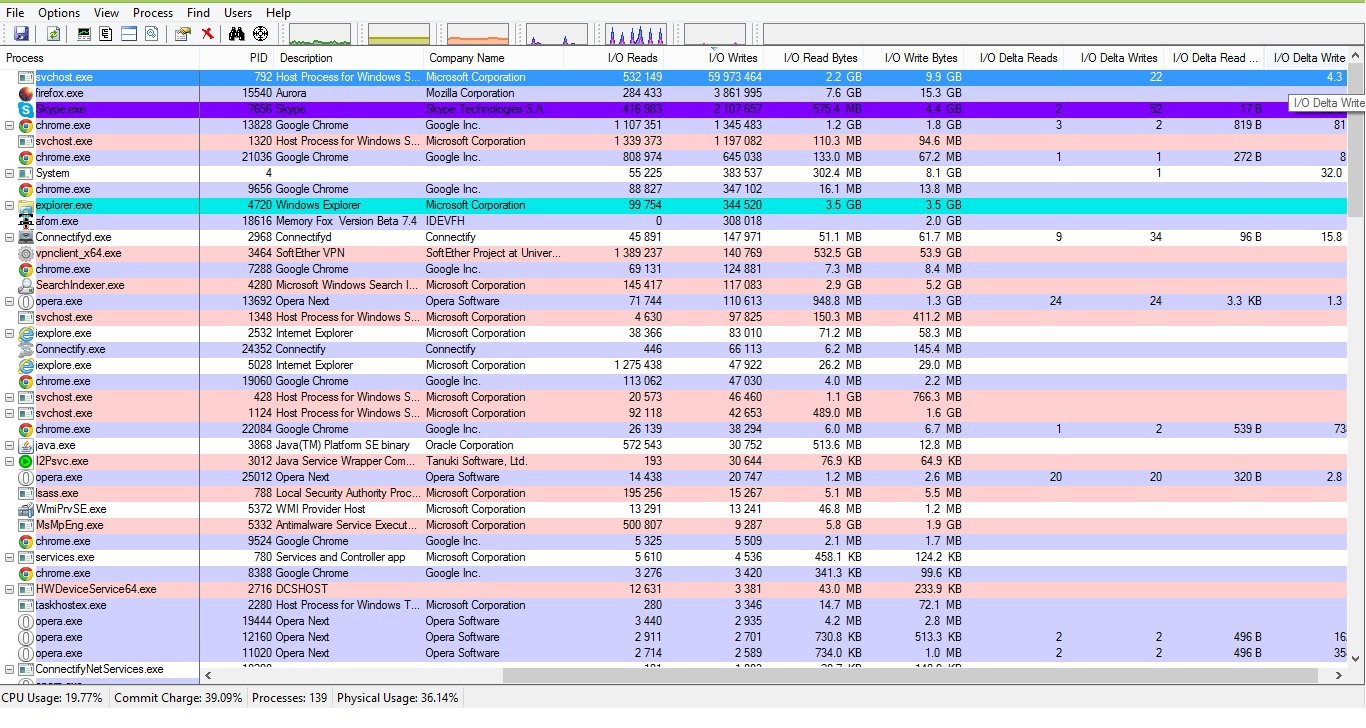Toggle the Show Process Tree toolbar icon
Image resolution: width=1366 pixels, height=728 pixels.
106,34
